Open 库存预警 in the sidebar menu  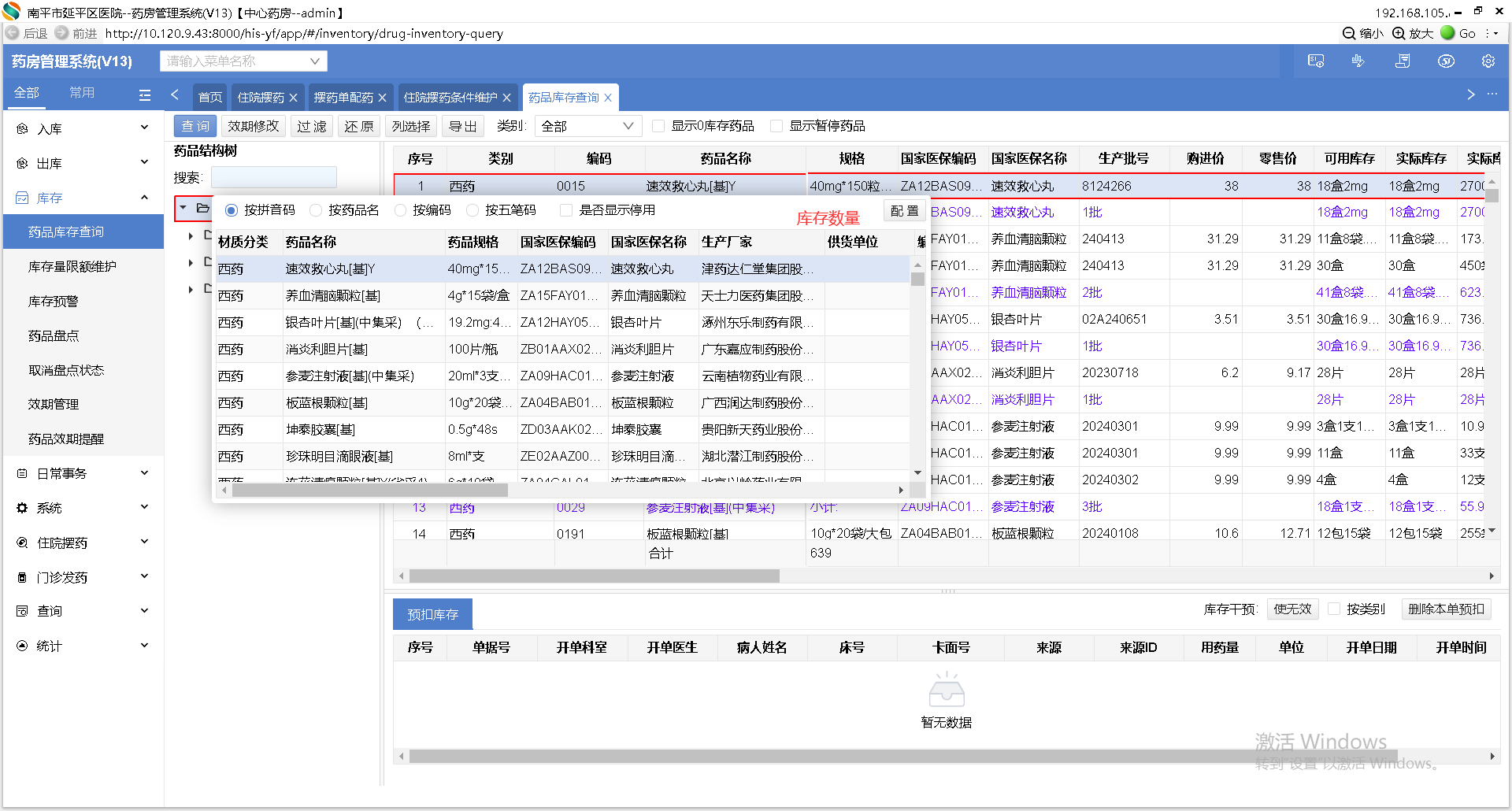tap(54, 301)
